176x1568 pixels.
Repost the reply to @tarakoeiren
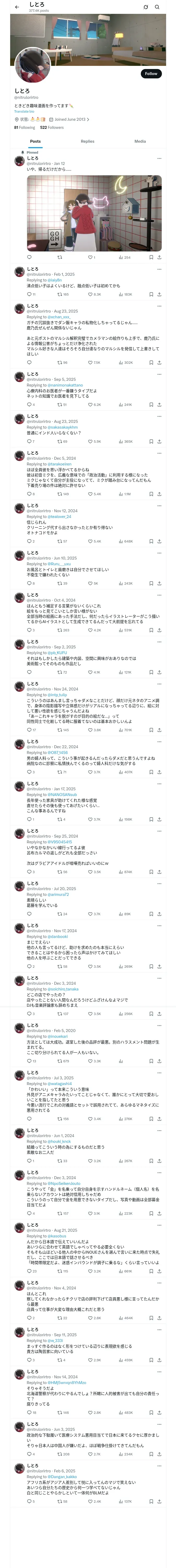click(x=59, y=494)
